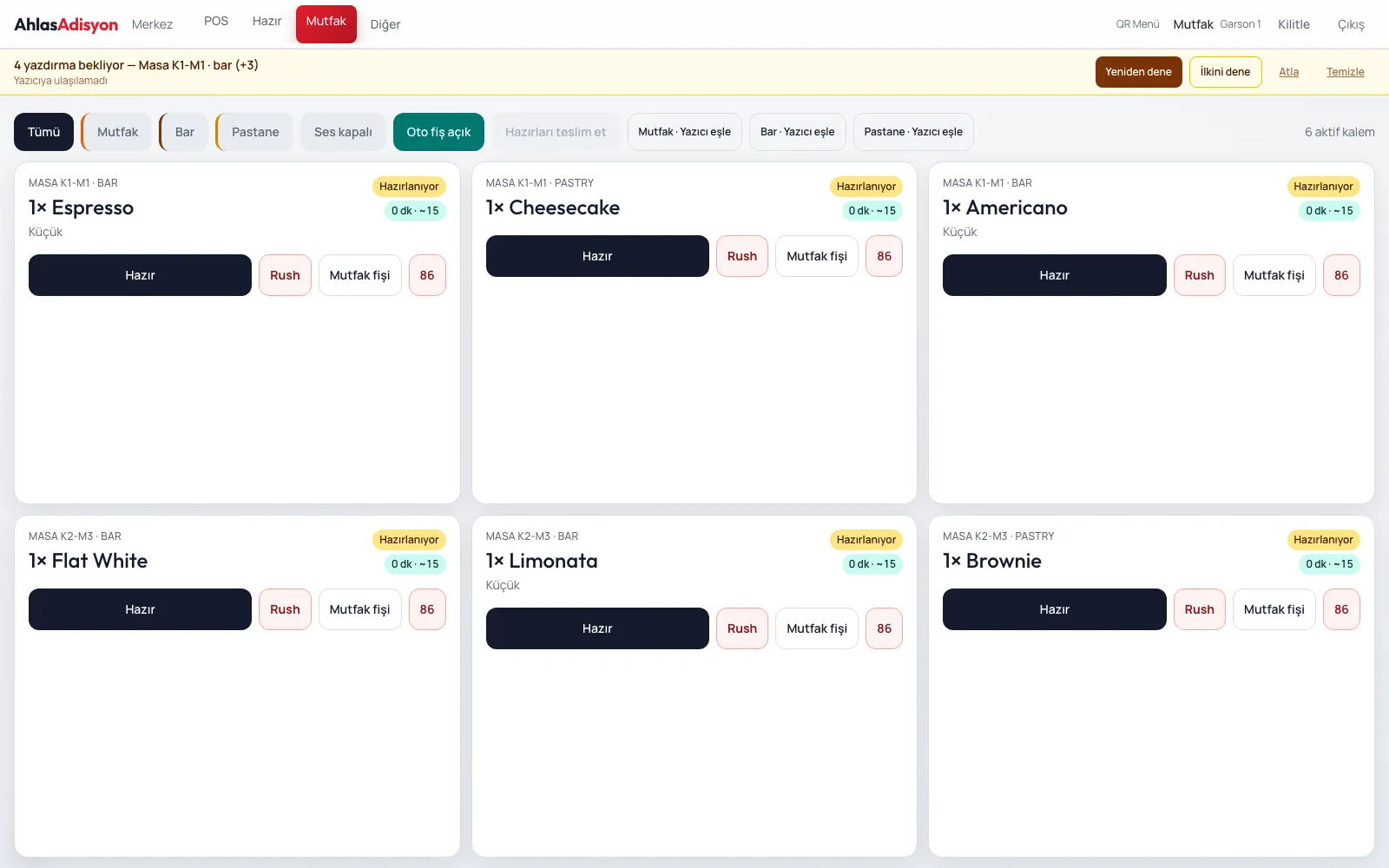
Task: Show Tümü orders filter
Action: (43, 132)
